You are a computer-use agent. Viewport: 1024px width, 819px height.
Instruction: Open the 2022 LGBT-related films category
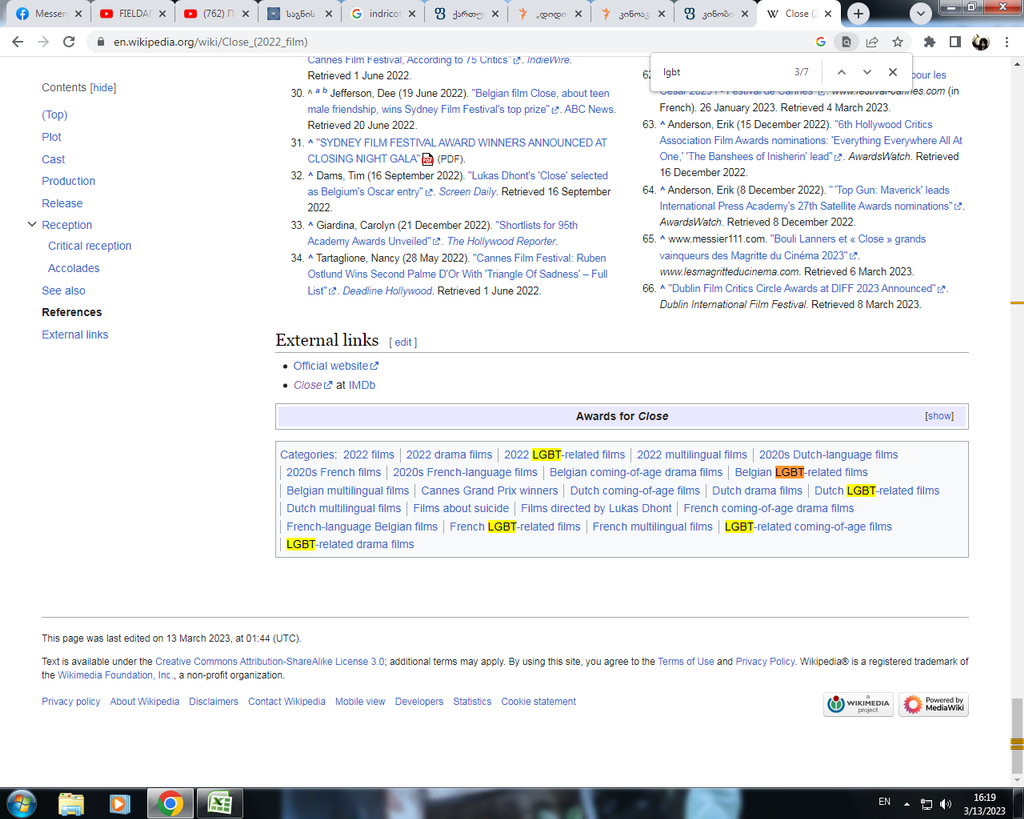564,455
